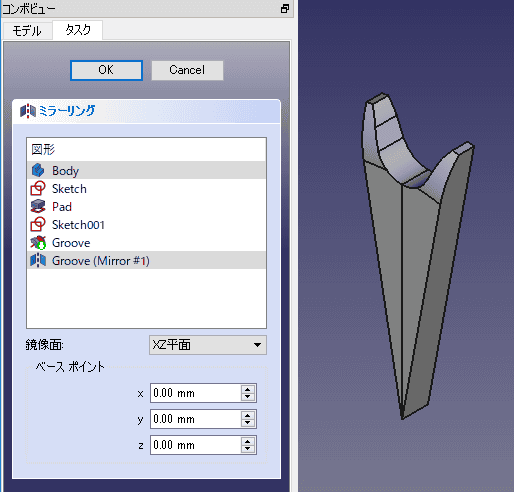
Task: Click the Groove feature icon
Action: (38, 243)
